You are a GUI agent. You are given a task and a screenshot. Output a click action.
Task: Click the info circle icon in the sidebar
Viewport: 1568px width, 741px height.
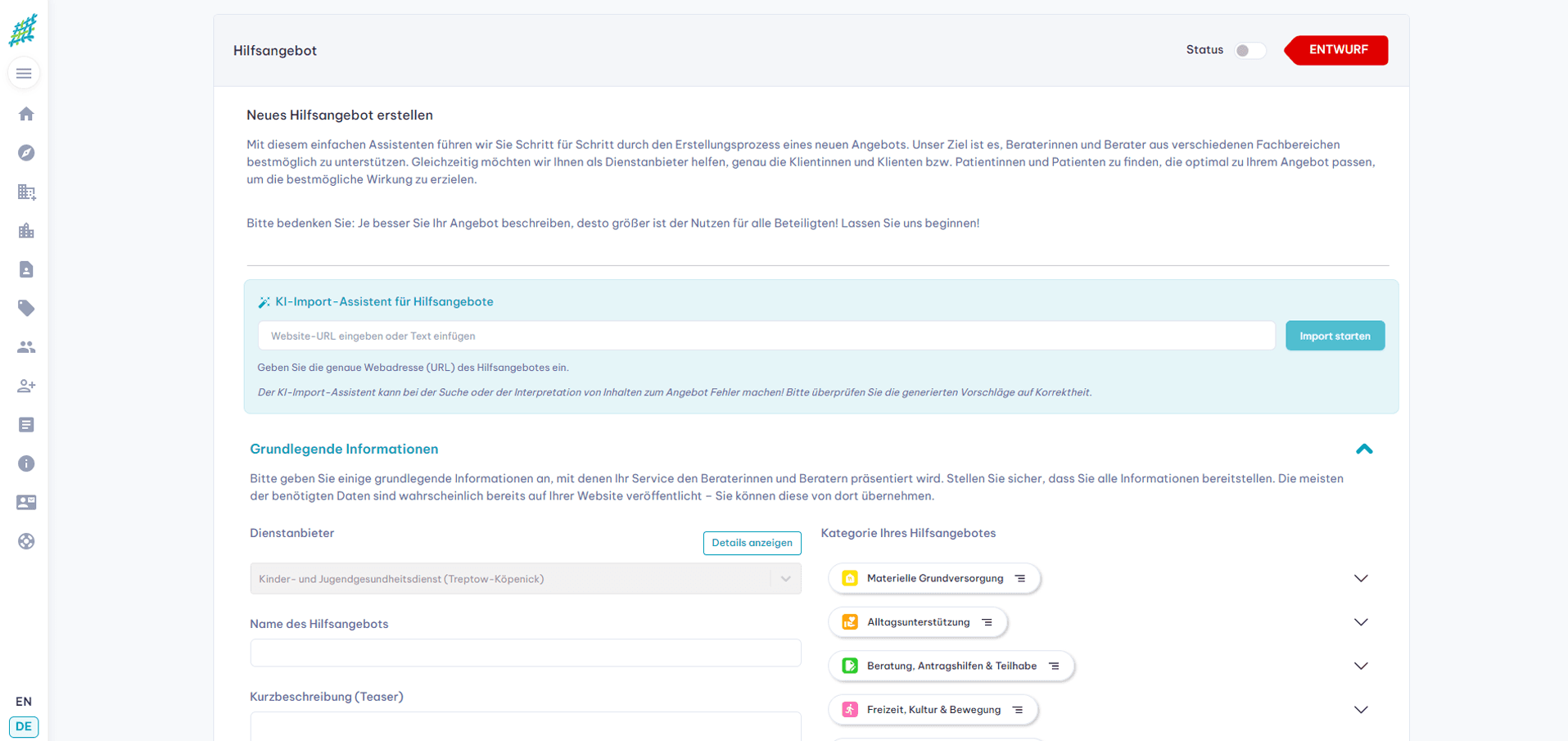click(26, 463)
